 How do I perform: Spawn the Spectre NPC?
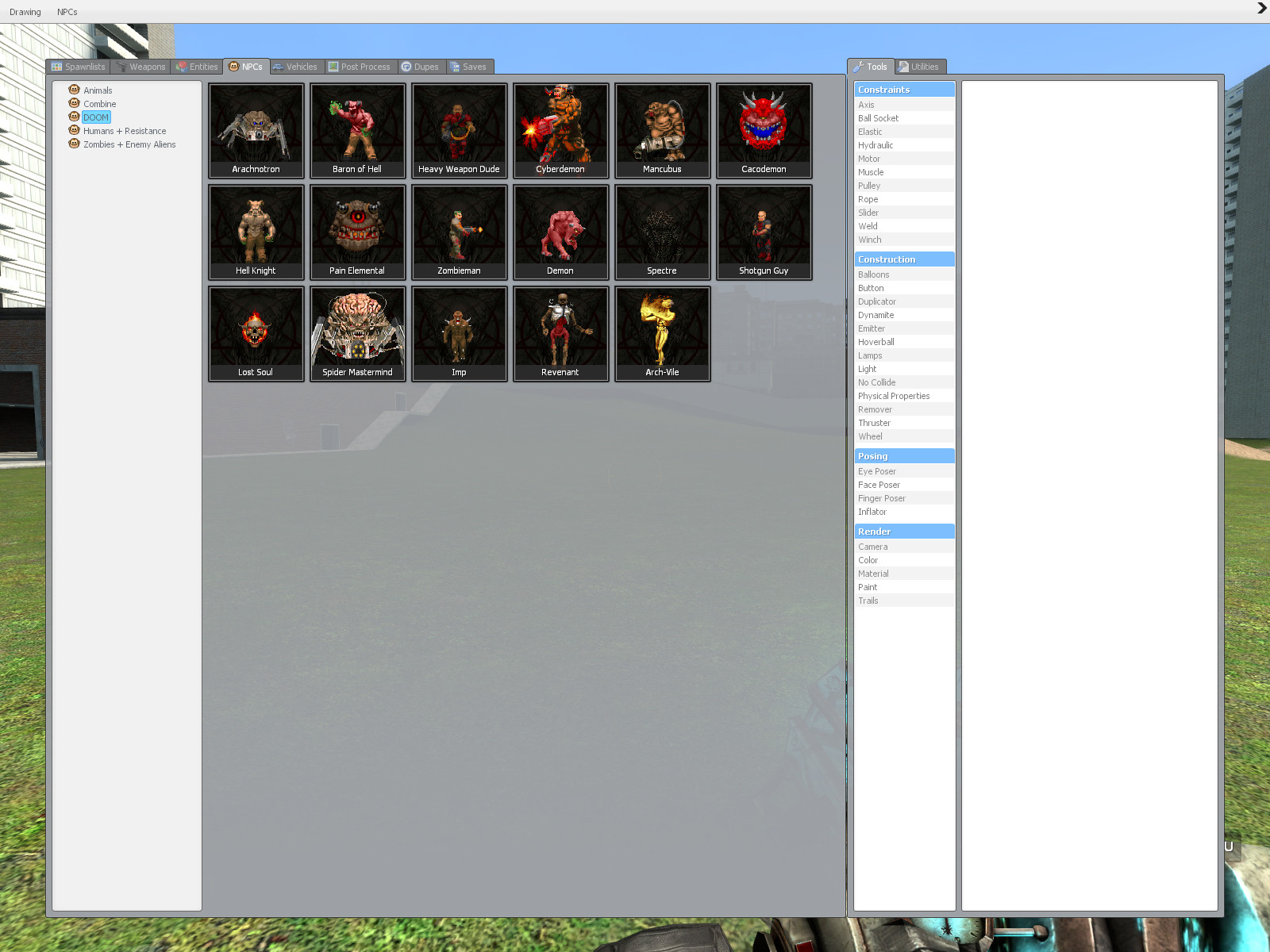662,232
